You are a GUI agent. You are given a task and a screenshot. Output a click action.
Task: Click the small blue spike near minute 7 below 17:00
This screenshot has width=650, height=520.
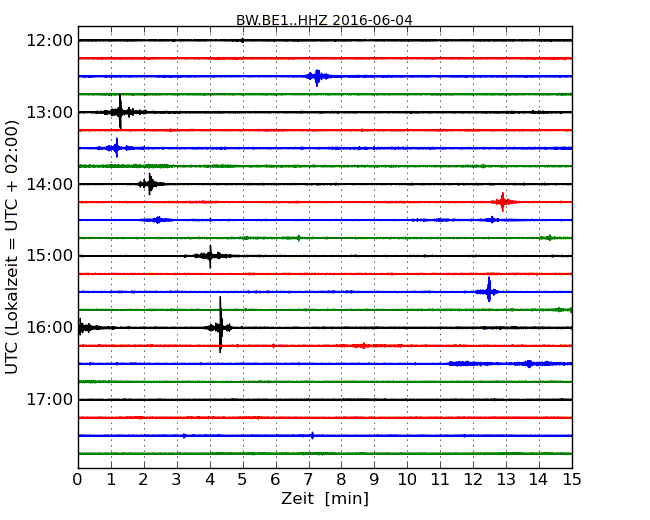(x=312, y=435)
